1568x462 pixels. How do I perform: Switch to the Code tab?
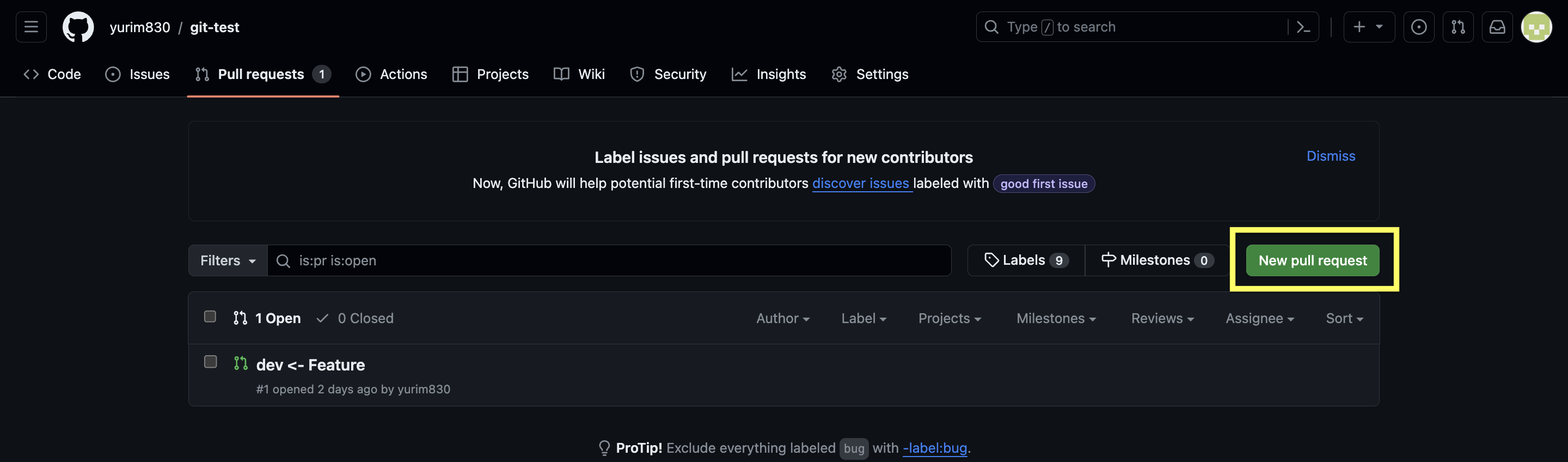click(52, 74)
